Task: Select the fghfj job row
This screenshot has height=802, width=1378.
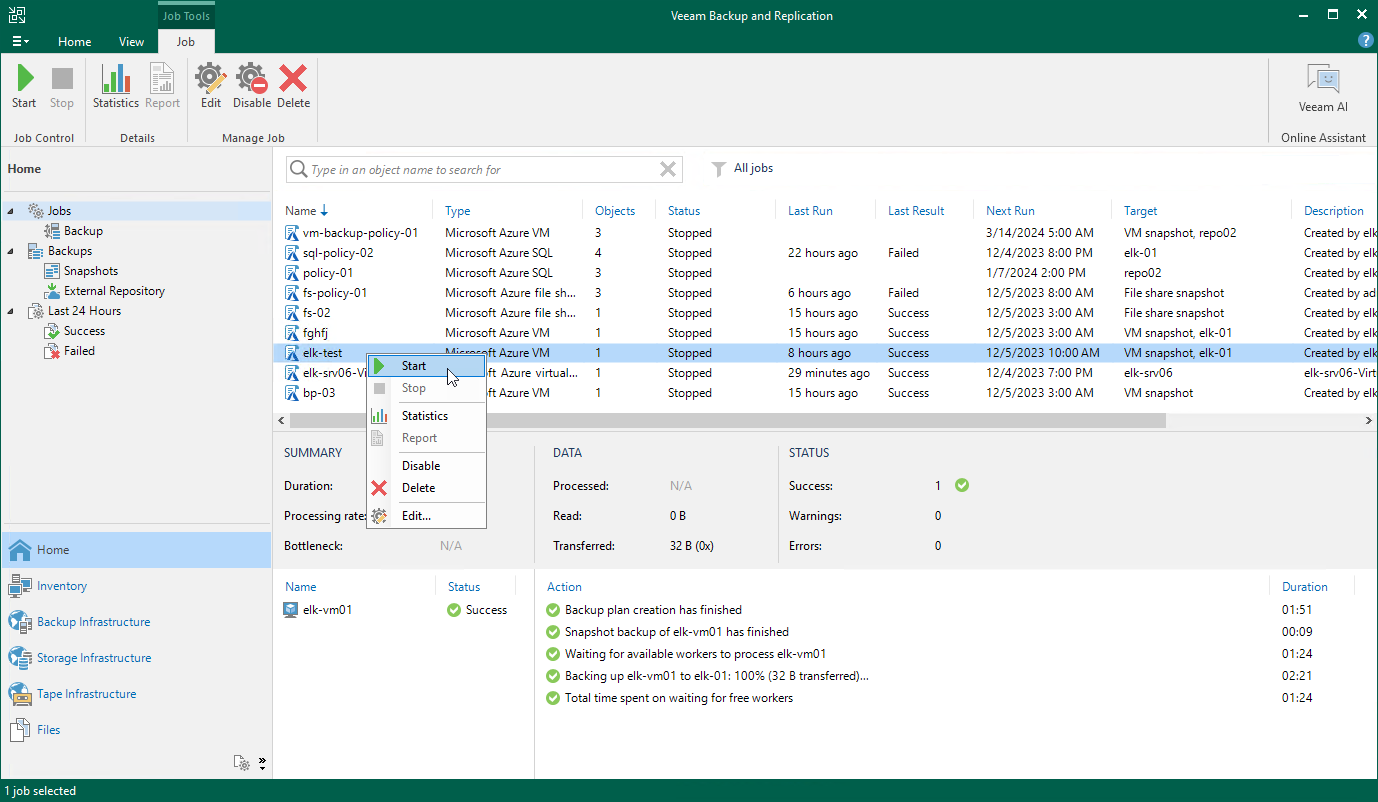Action: tap(825, 333)
